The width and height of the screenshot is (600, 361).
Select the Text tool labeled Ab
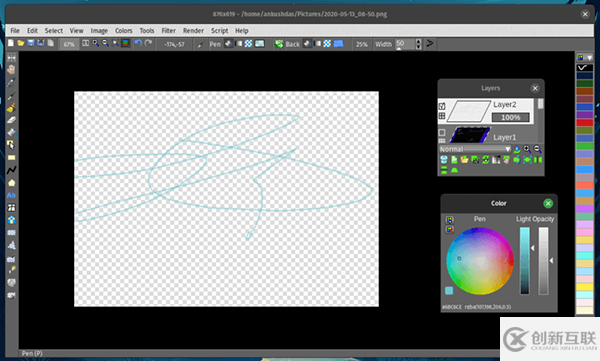(x=11, y=195)
